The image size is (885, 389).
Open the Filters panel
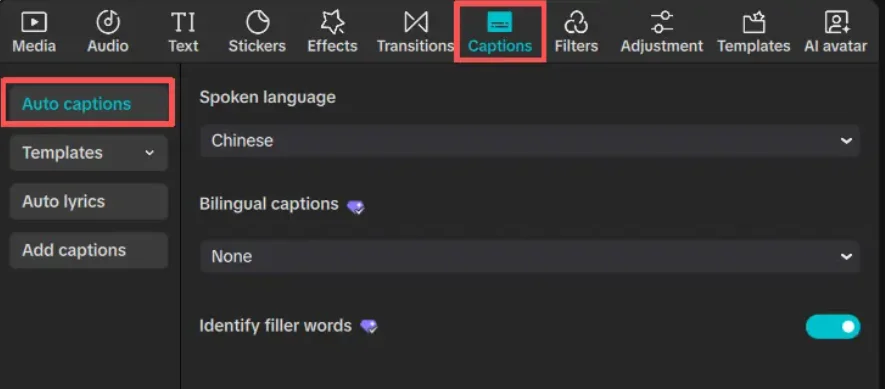point(576,32)
